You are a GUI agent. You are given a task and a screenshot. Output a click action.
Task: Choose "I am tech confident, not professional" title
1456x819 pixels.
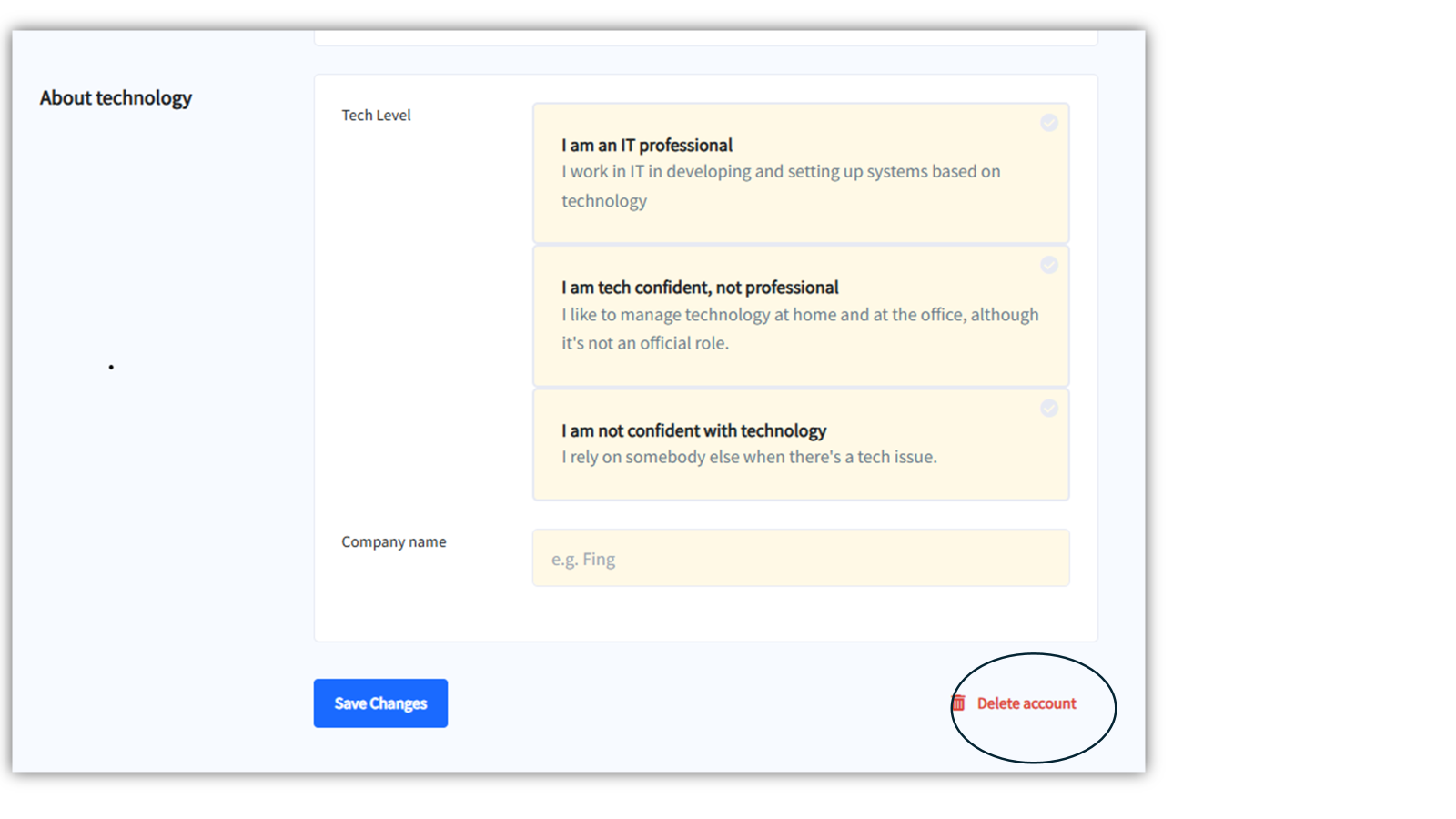pyautogui.click(x=699, y=288)
